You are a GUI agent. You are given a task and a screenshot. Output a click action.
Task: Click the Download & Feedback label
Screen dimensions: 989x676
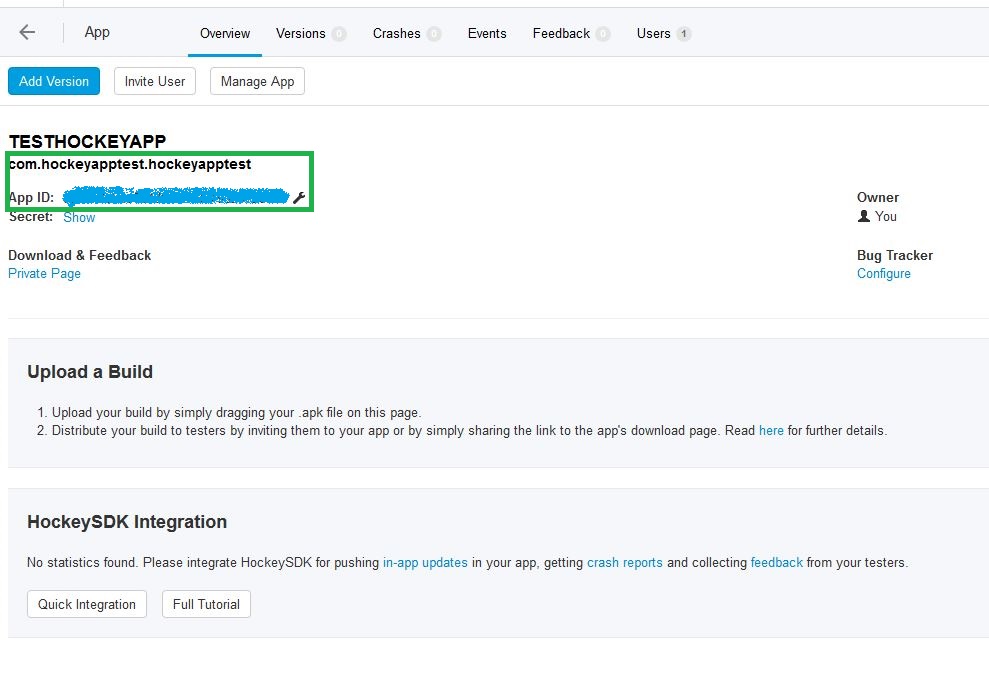79,255
